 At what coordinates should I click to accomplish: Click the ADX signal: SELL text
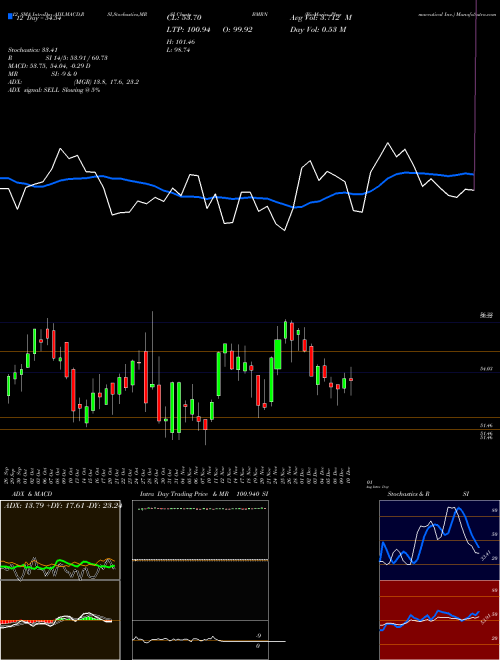coord(54,90)
